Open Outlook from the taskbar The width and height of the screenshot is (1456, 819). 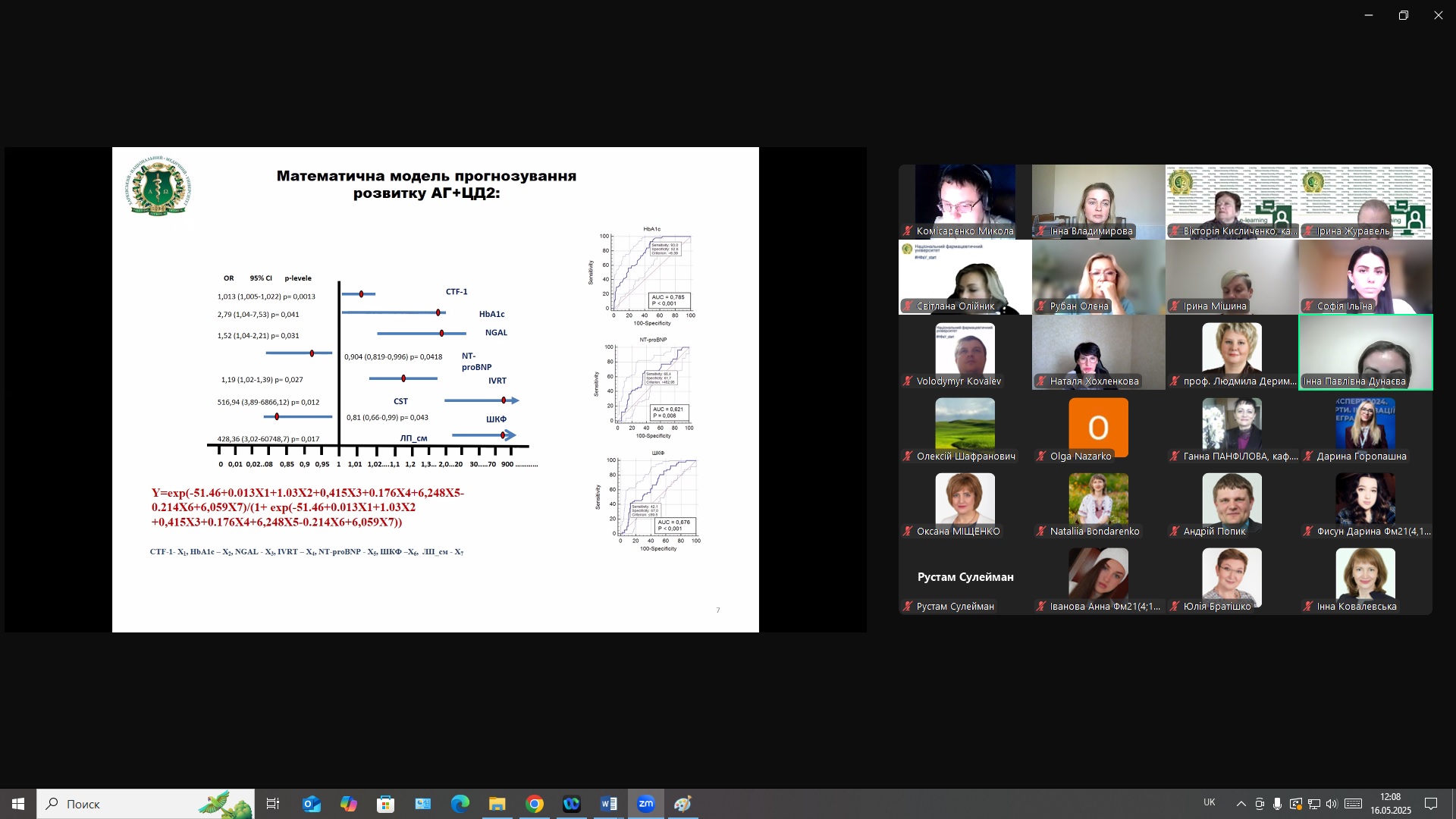coord(312,804)
